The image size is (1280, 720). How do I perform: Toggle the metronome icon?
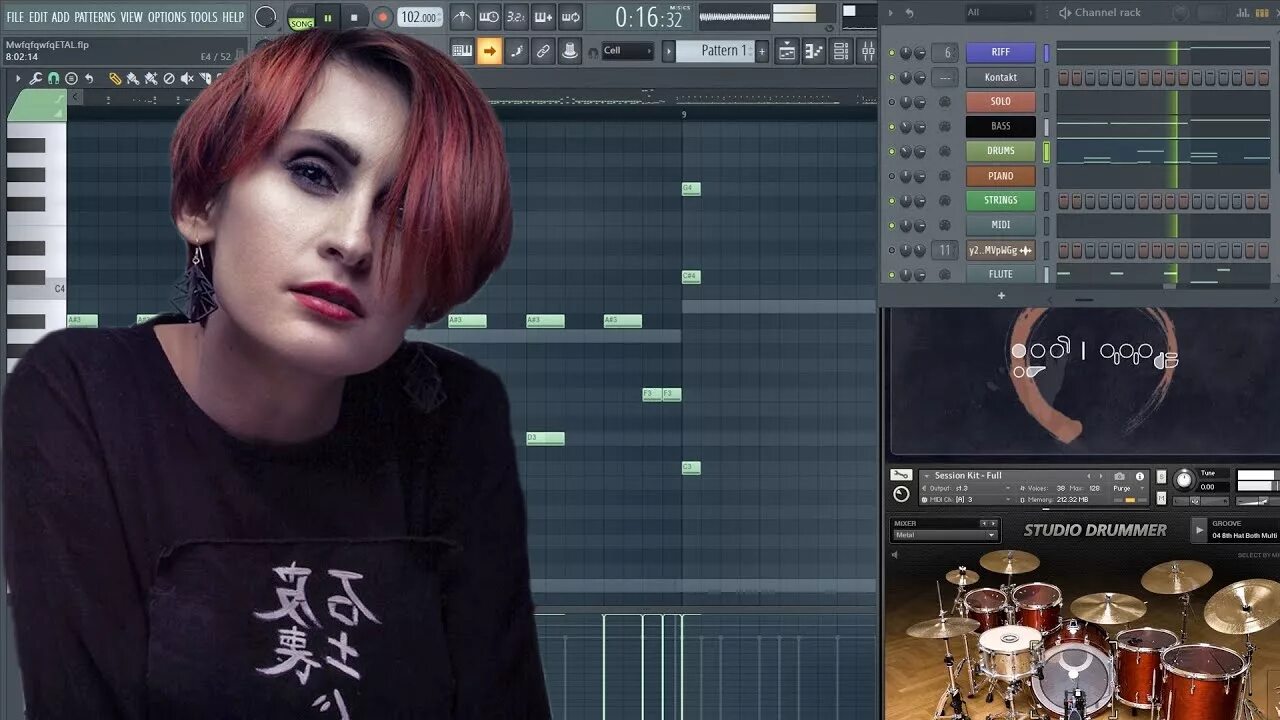(x=462, y=17)
